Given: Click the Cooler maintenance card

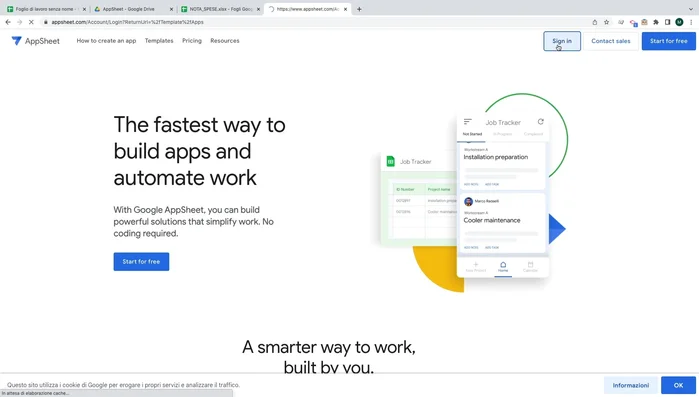Looking at the screenshot, I should [x=501, y=223].
